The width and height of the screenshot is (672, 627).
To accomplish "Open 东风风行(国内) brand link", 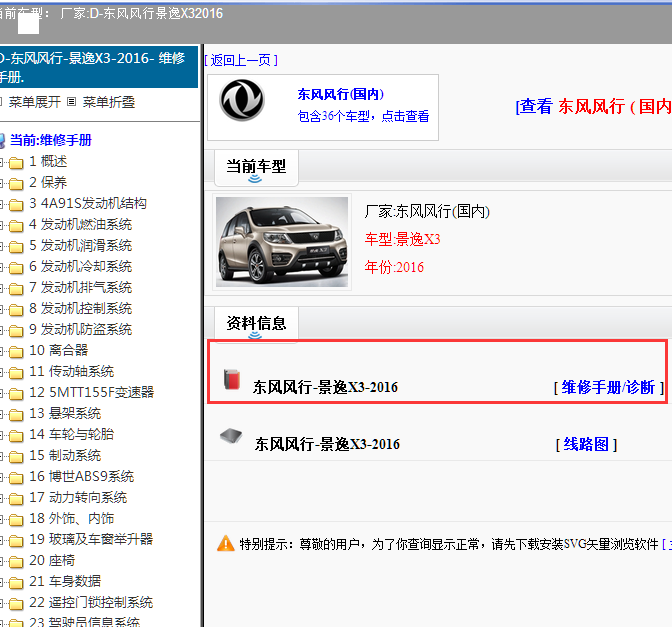I will pos(340,94).
